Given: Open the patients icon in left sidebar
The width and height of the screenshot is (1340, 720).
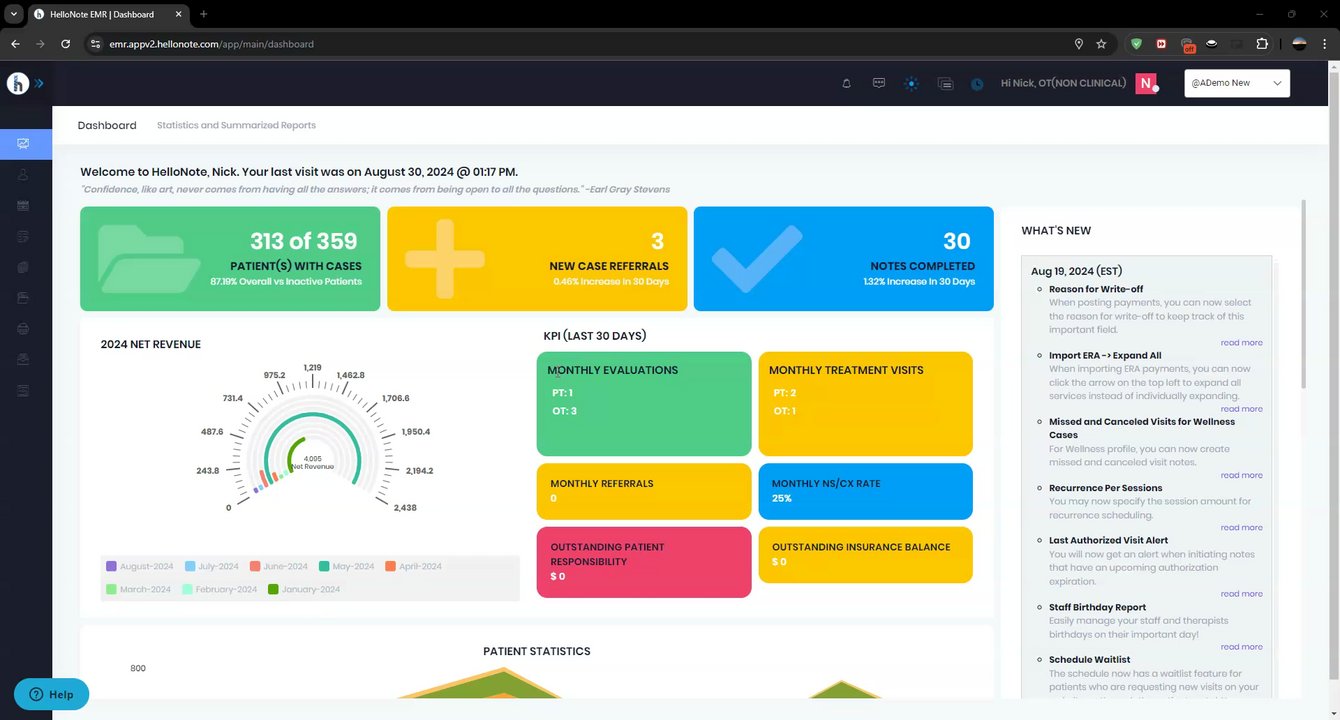Looking at the screenshot, I should coord(23,174).
